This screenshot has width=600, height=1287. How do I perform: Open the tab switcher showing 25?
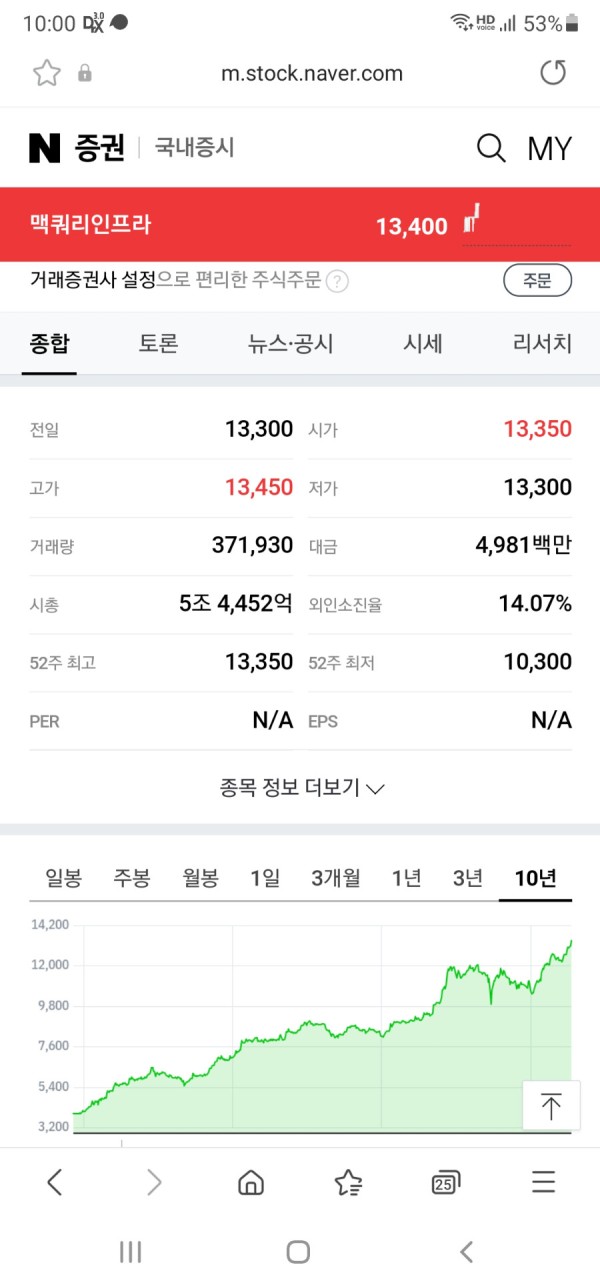coord(446,1183)
